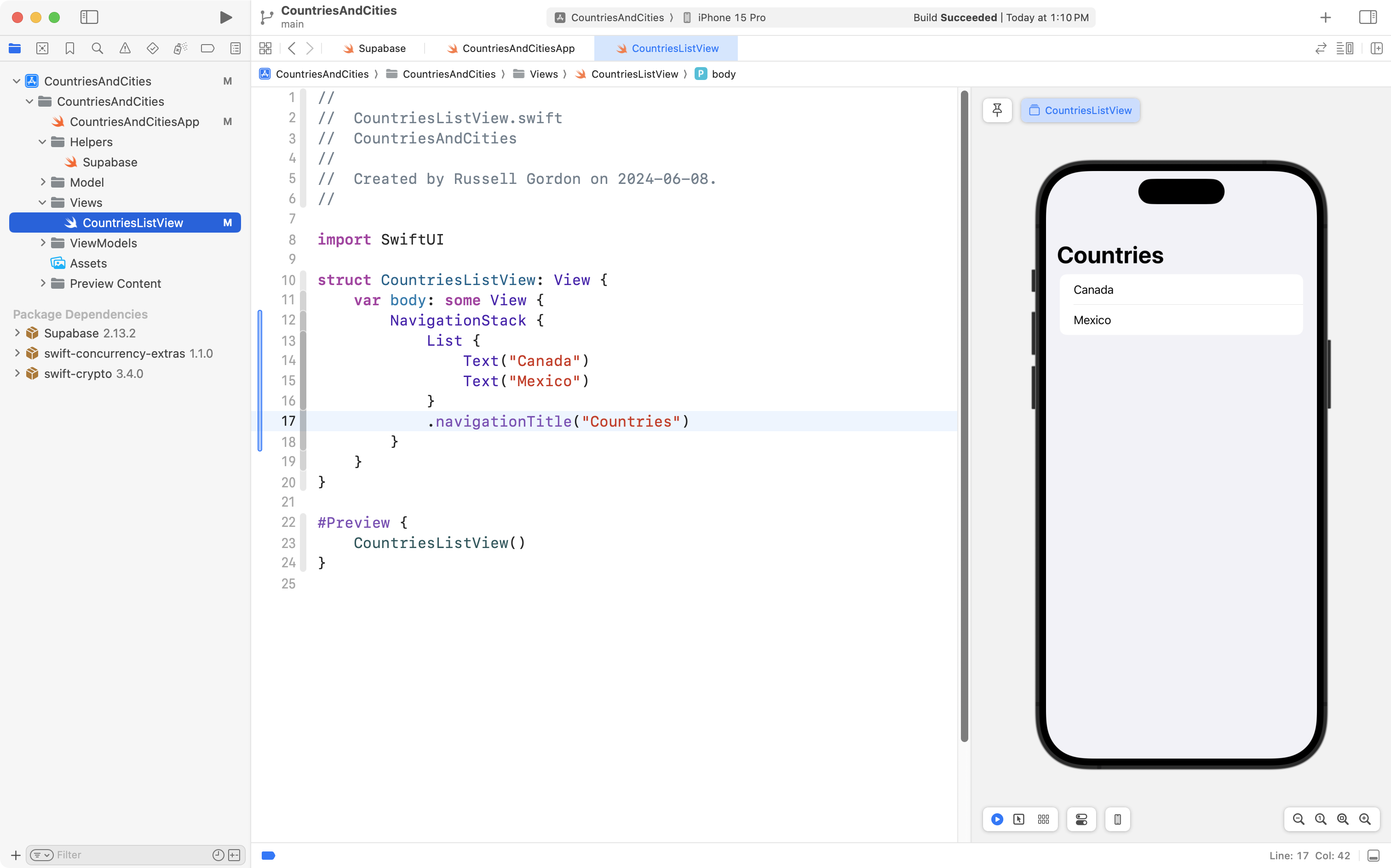The image size is (1391, 868).
Task: Toggle the right inspector panel
Action: pos(1368,18)
